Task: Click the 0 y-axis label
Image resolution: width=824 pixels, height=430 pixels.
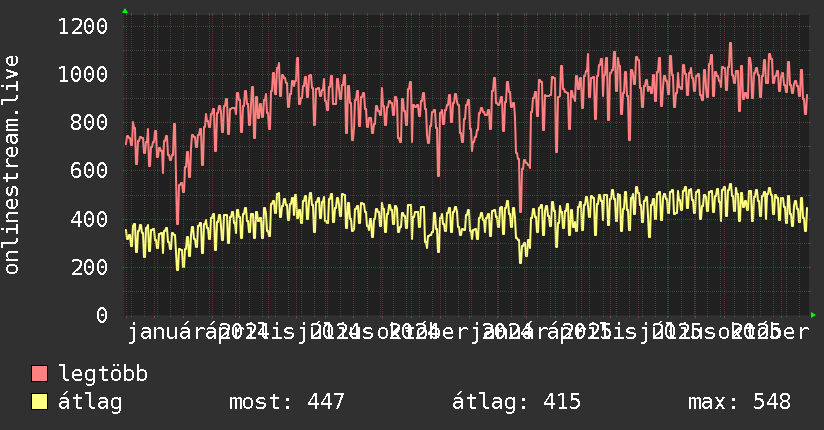Action: pos(102,315)
